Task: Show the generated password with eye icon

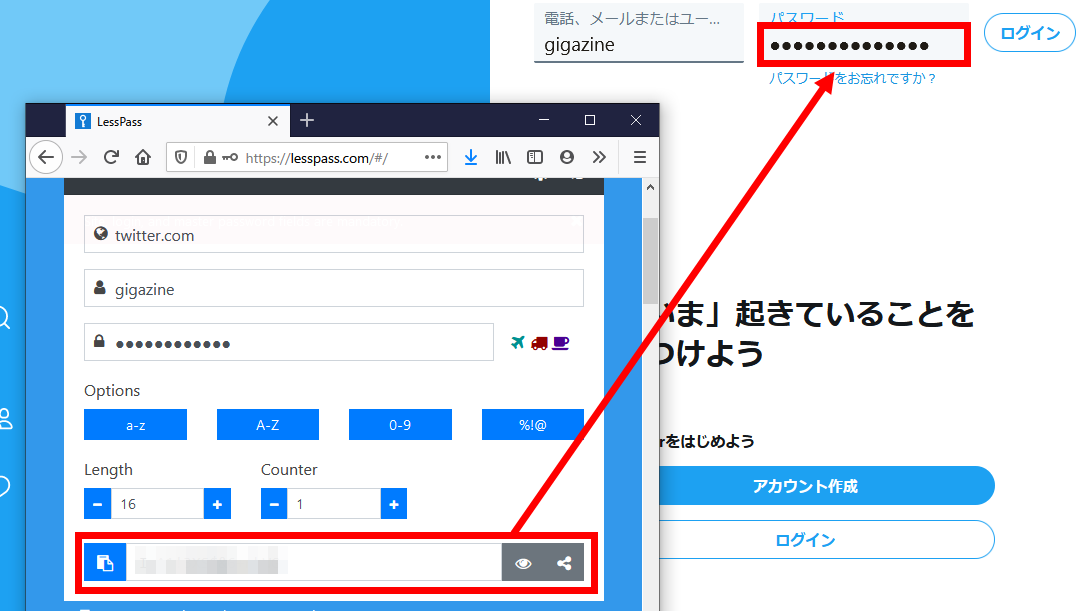Action: coord(523,563)
